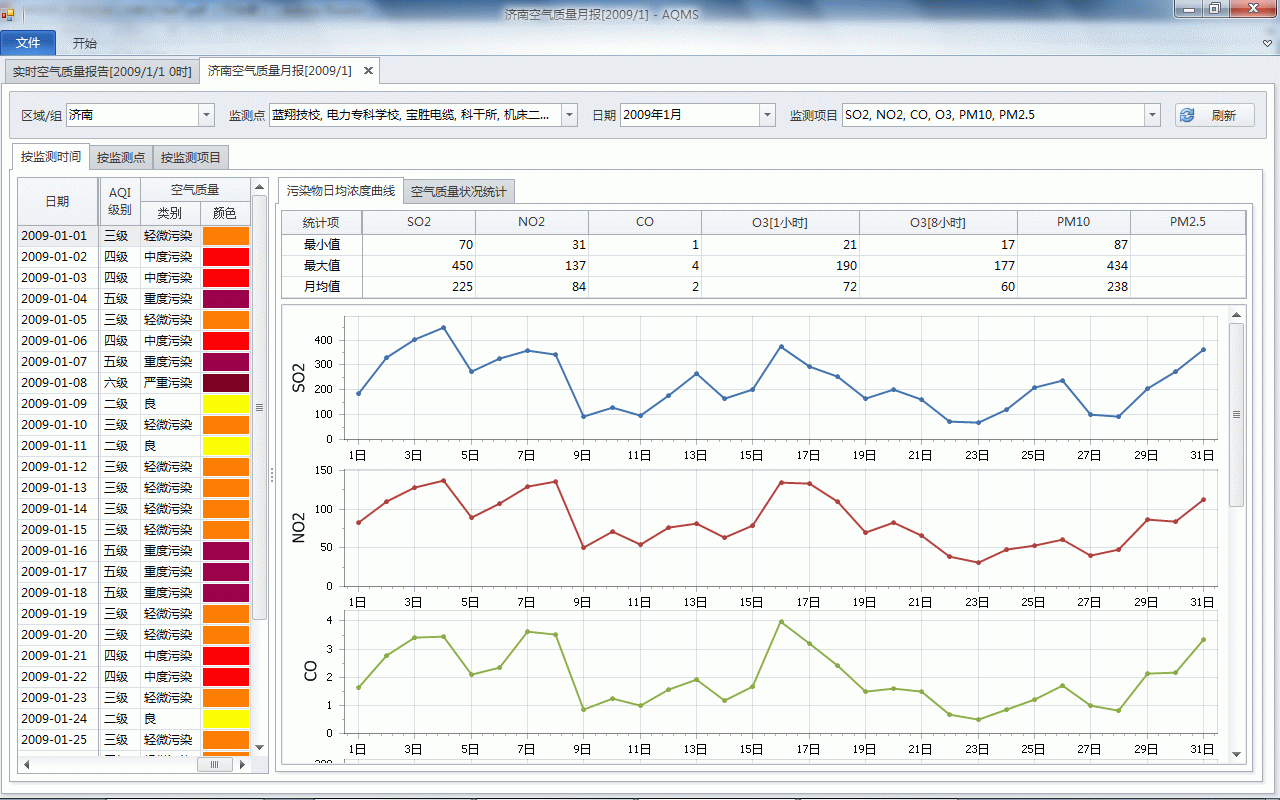Screen dimensions: 1280x800
Task: Click the date list vertical scrollbar thumb
Action: coord(260,407)
